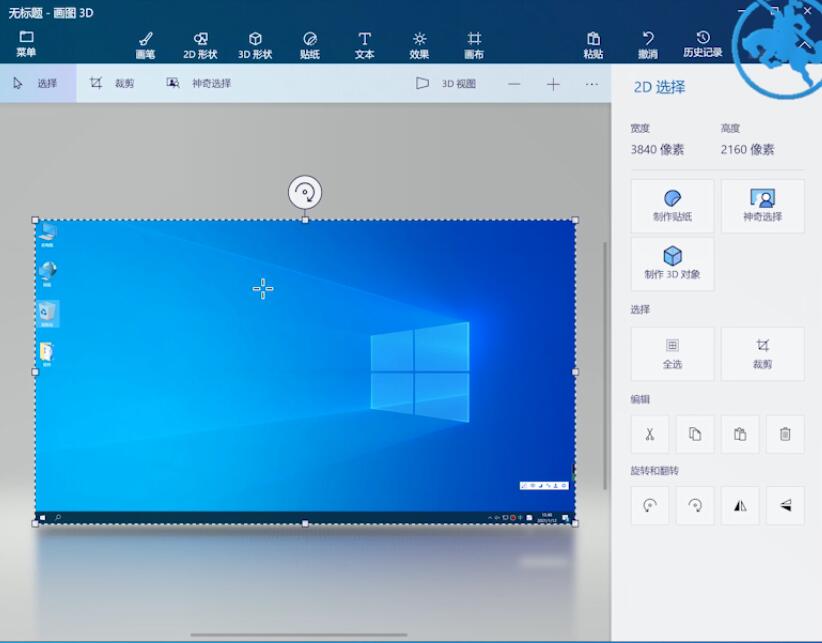Click the scissors cut icon under 编辑
The width and height of the screenshot is (822, 643).
tap(650, 434)
